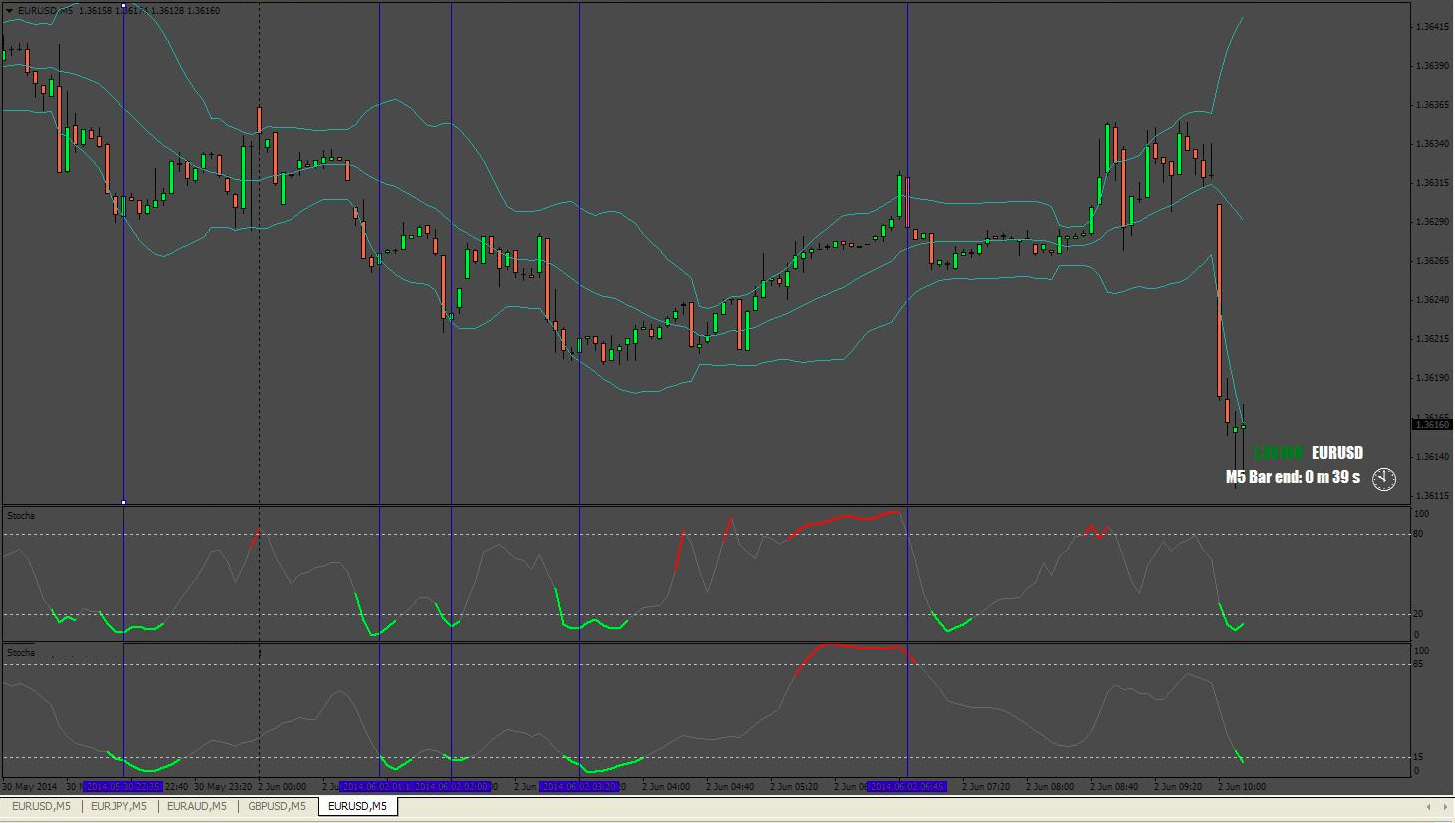1455x823 pixels.
Task: Click the 1.36290 price axis label
Action: click(x=1434, y=222)
